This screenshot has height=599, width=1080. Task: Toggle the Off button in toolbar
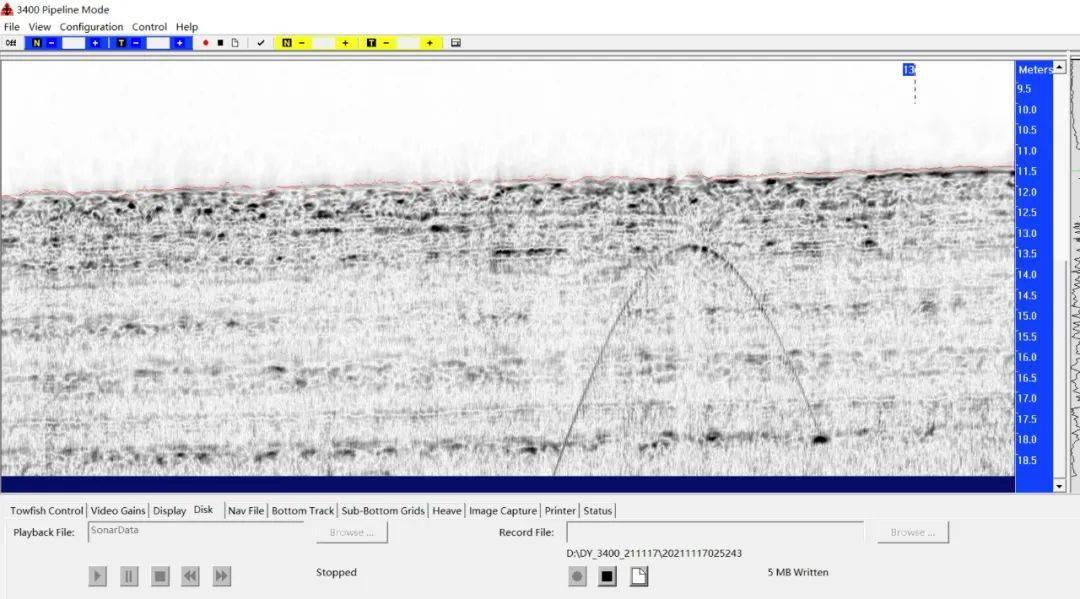coord(11,43)
